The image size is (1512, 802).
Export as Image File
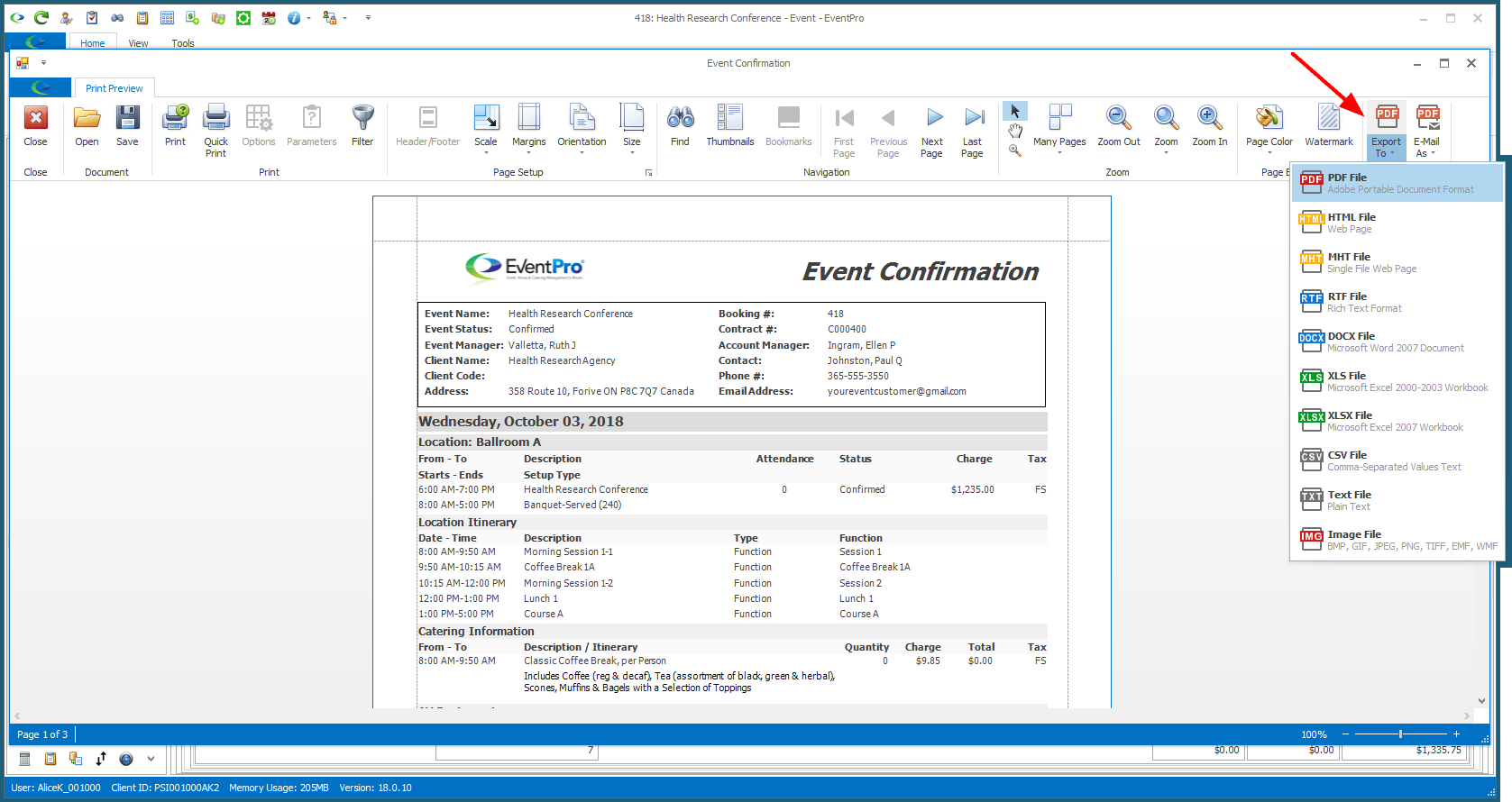[1397, 540]
